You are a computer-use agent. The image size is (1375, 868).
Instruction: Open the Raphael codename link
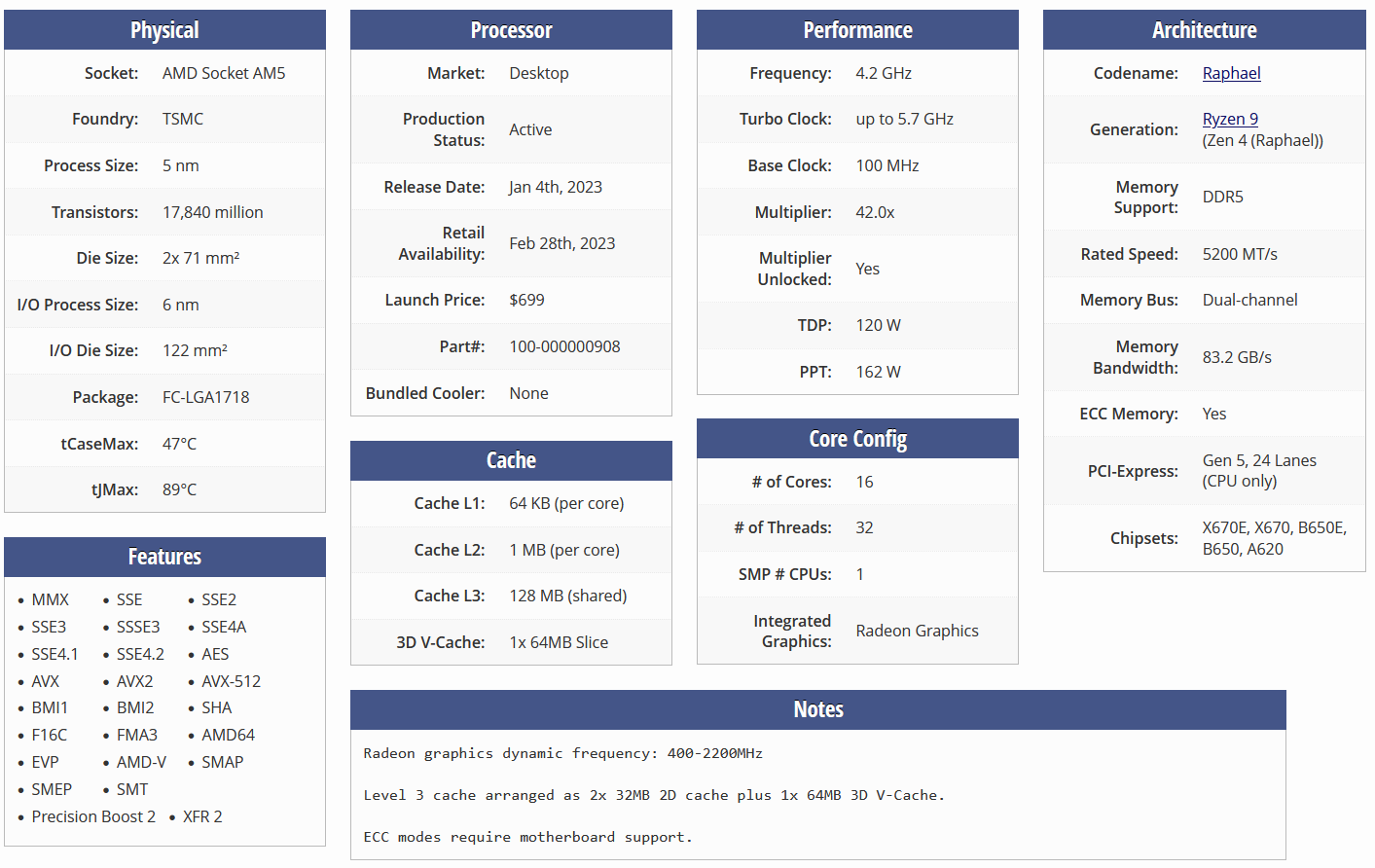tap(1231, 73)
